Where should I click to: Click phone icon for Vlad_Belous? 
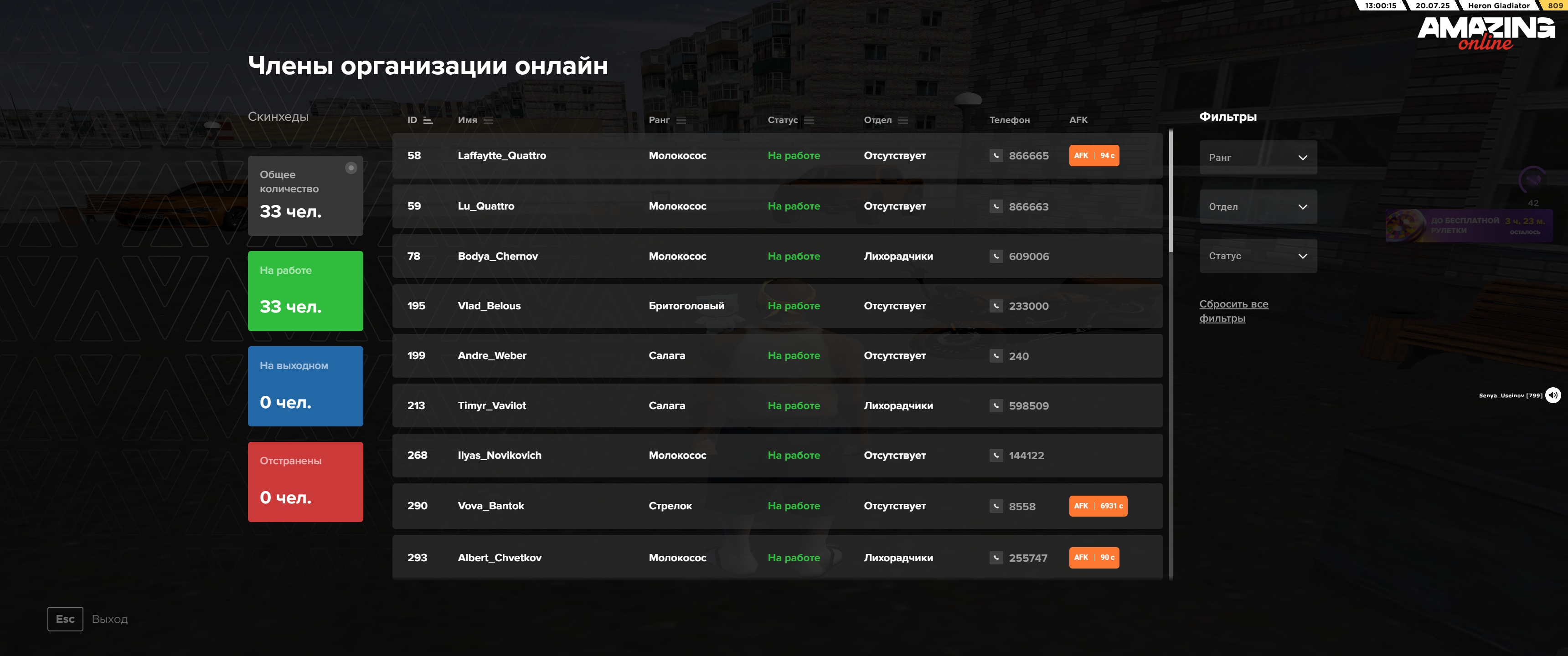[996, 306]
